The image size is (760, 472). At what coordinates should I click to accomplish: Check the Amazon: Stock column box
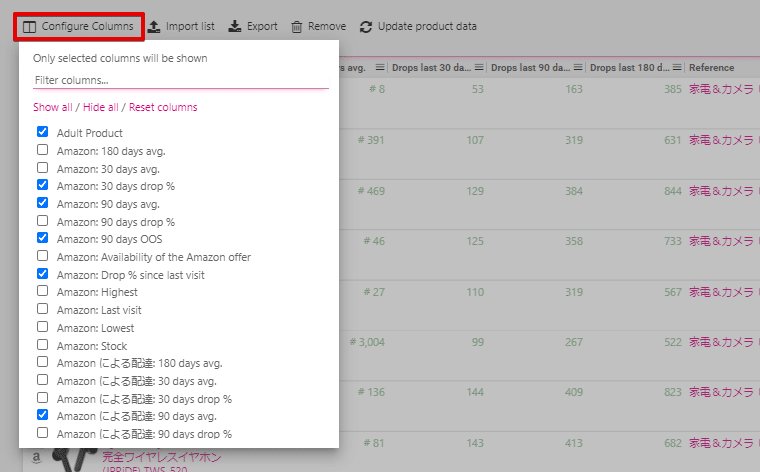pos(42,345)
